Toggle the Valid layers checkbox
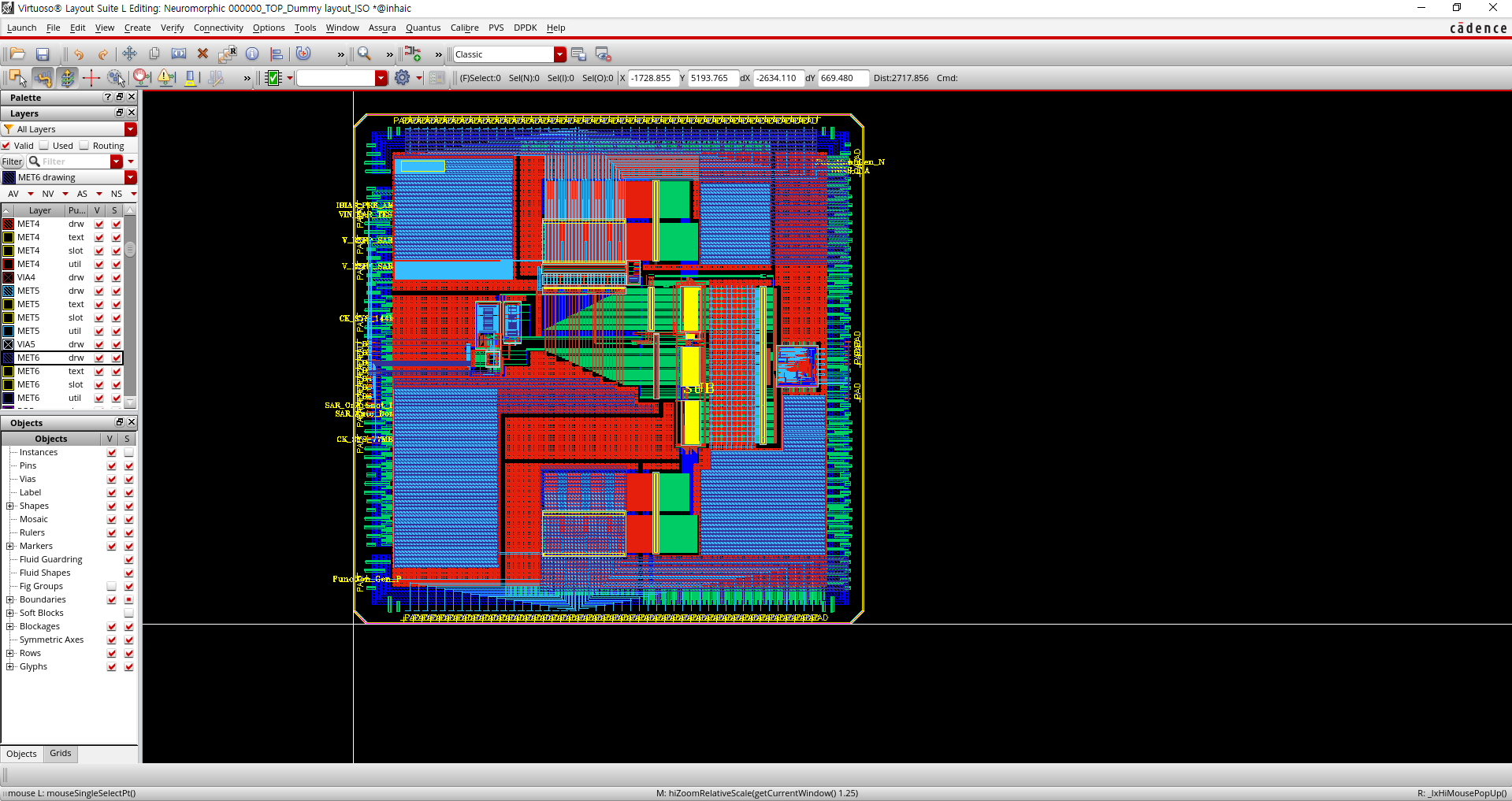This screenshot has width=1512, height=801. click(x=6, y=146)
